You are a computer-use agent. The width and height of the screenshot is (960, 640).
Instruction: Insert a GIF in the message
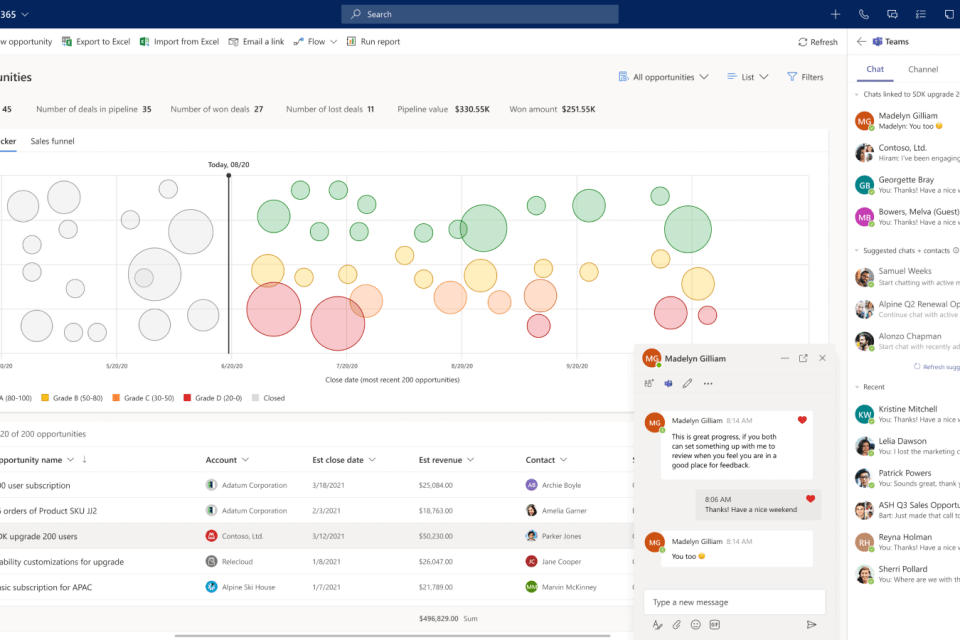pos(715,625)
